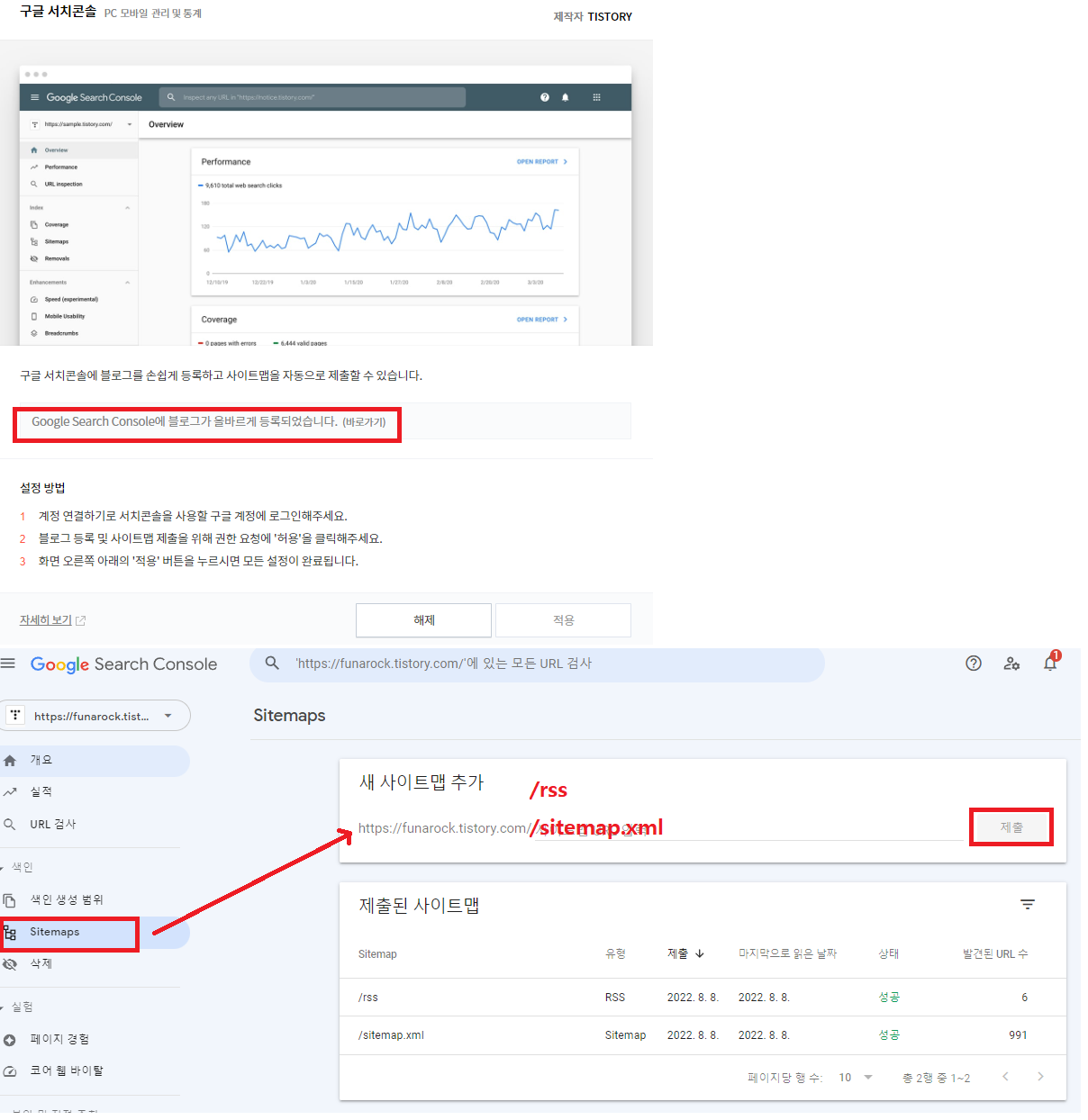Click the sitemap URL input field
Image resolution: width=1088 pixels, height=1120 pixels.
click(660, 828)
